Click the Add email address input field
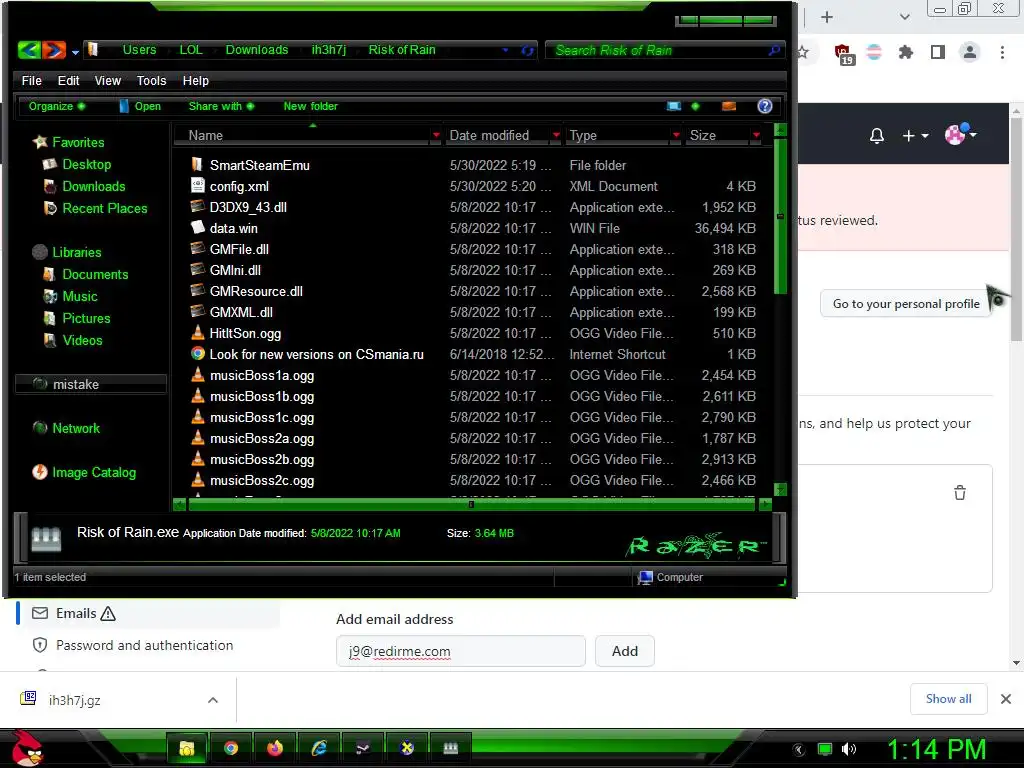This screenshot has height=768, width=1024. click(x=460, y=651)
